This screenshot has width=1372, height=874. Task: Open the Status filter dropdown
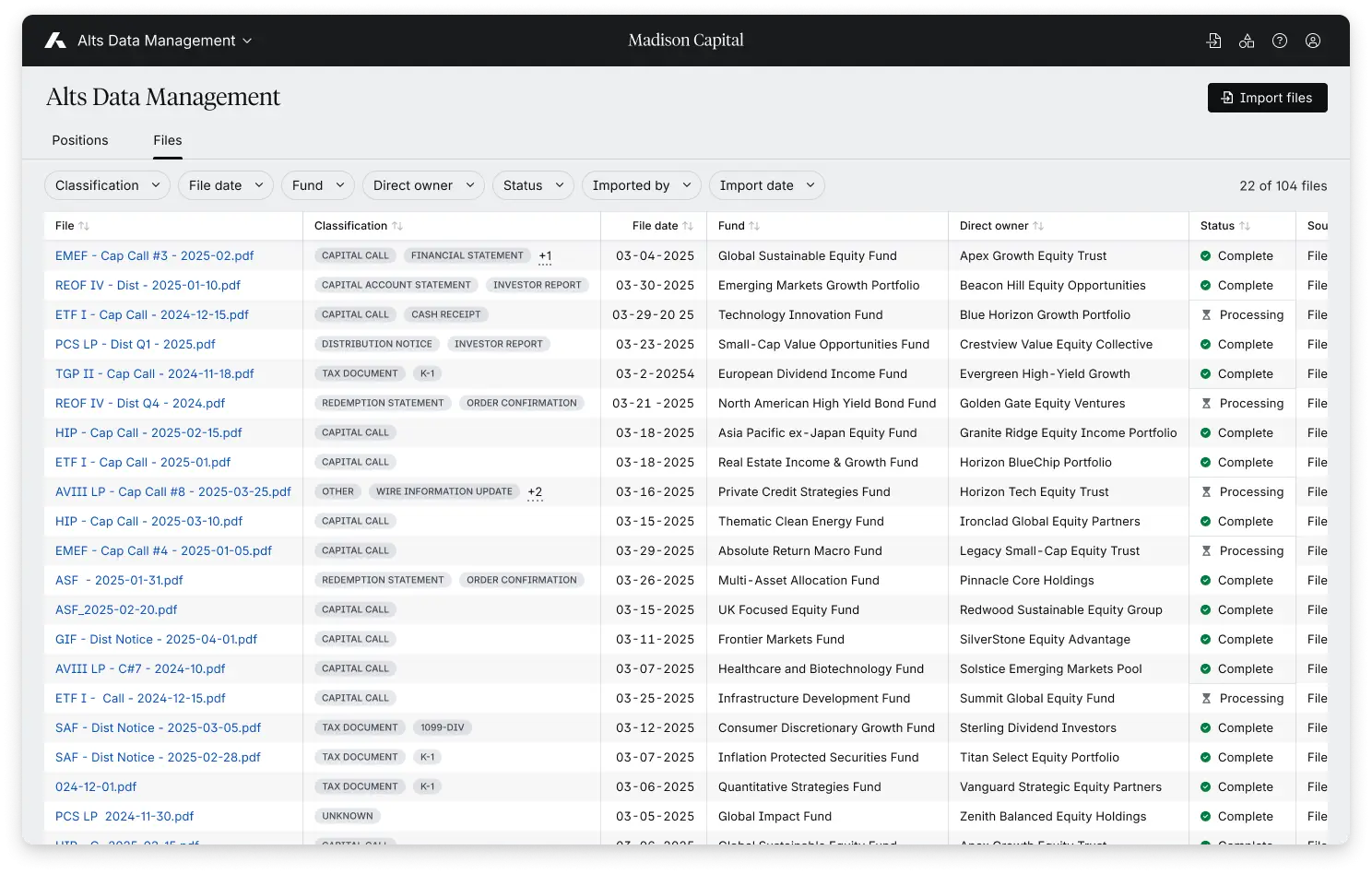[533, 185]
